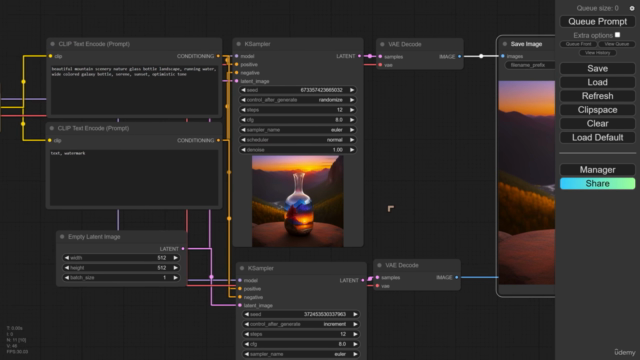Image resolution: width=640 pixels, height=360 pixels.
Task: Open the Manager
Action: click(598, 170)
